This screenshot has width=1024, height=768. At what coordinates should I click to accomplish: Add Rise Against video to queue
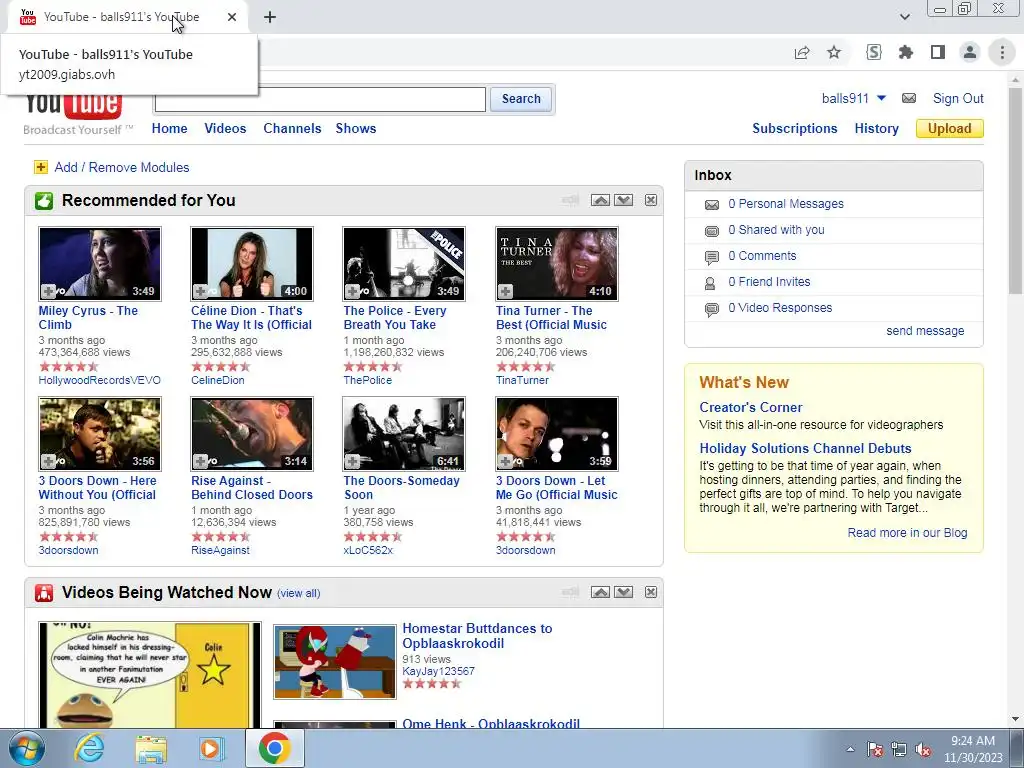click(201, 461)
